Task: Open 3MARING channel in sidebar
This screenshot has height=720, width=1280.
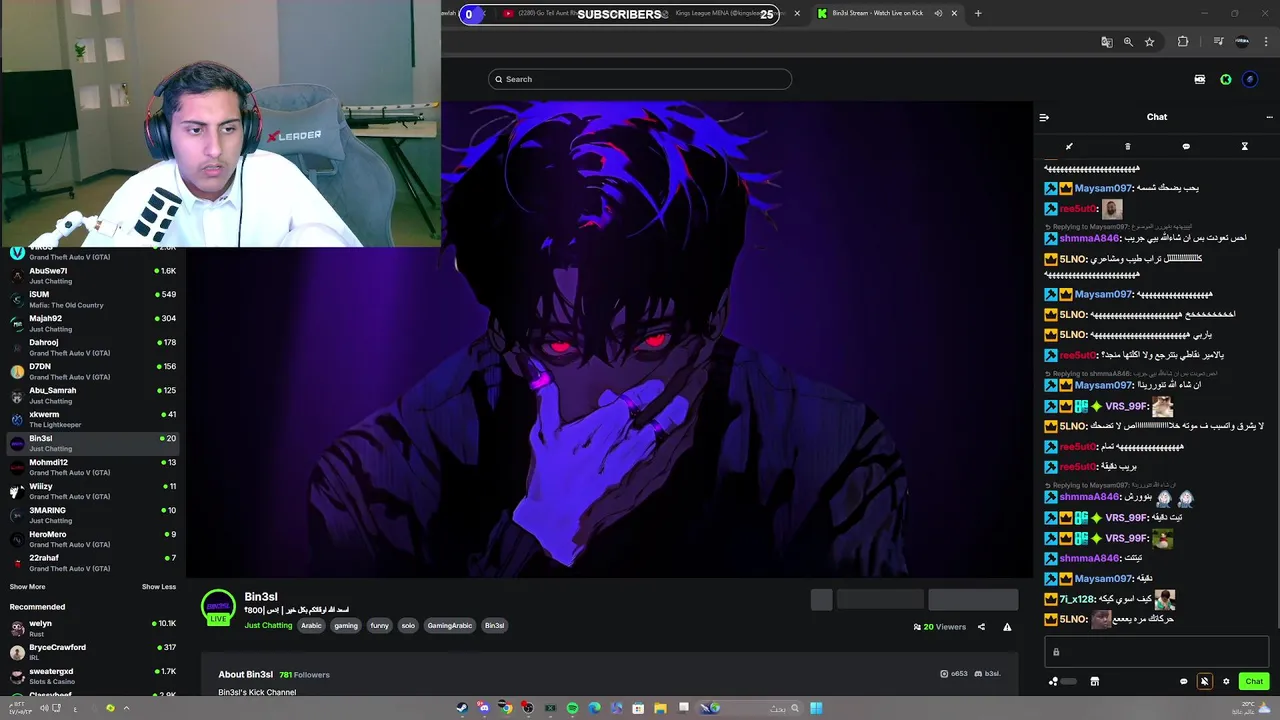Action: tap(92, 515)
